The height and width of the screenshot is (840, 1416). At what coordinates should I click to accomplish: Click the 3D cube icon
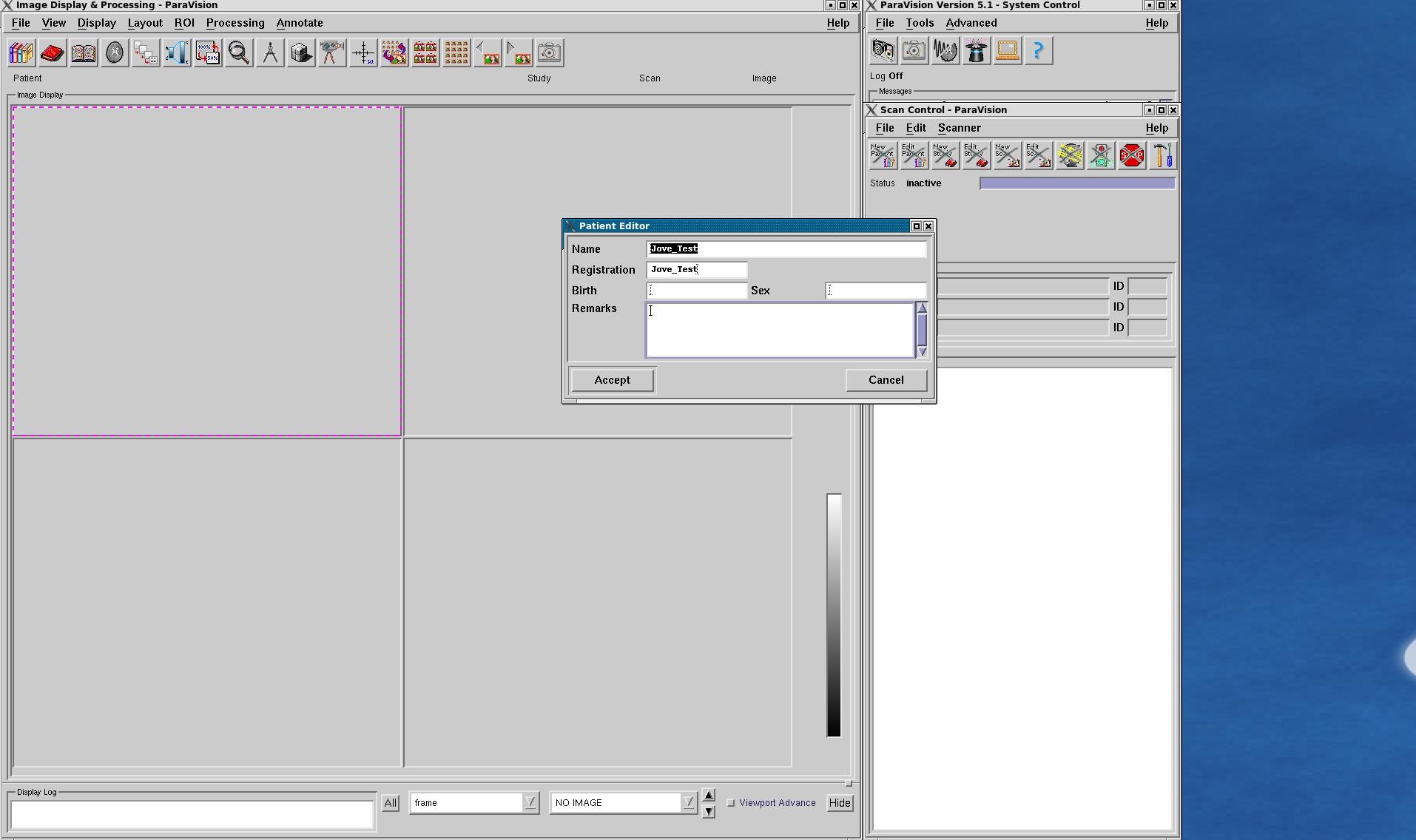(x=301, y=53)
